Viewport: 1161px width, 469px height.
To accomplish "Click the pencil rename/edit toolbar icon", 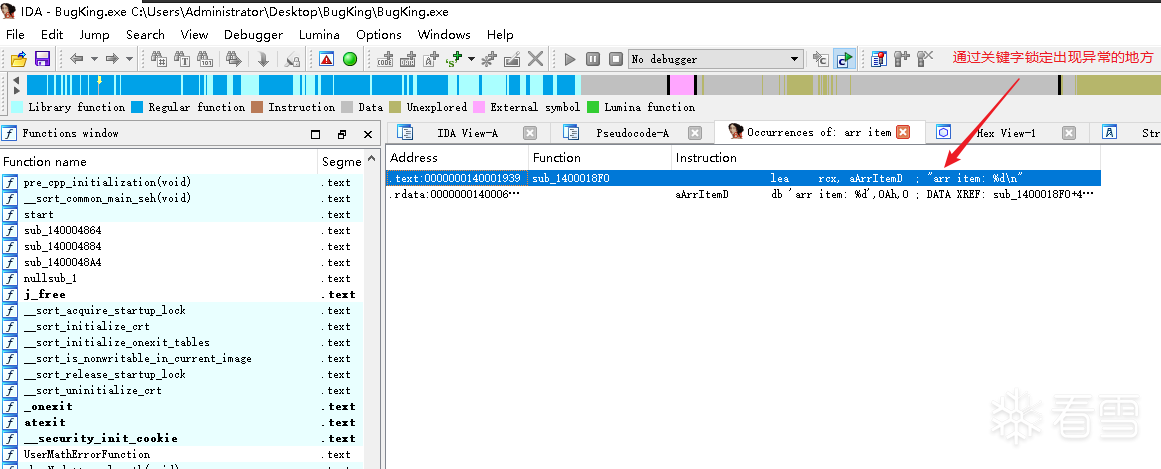I will (512, 59).
